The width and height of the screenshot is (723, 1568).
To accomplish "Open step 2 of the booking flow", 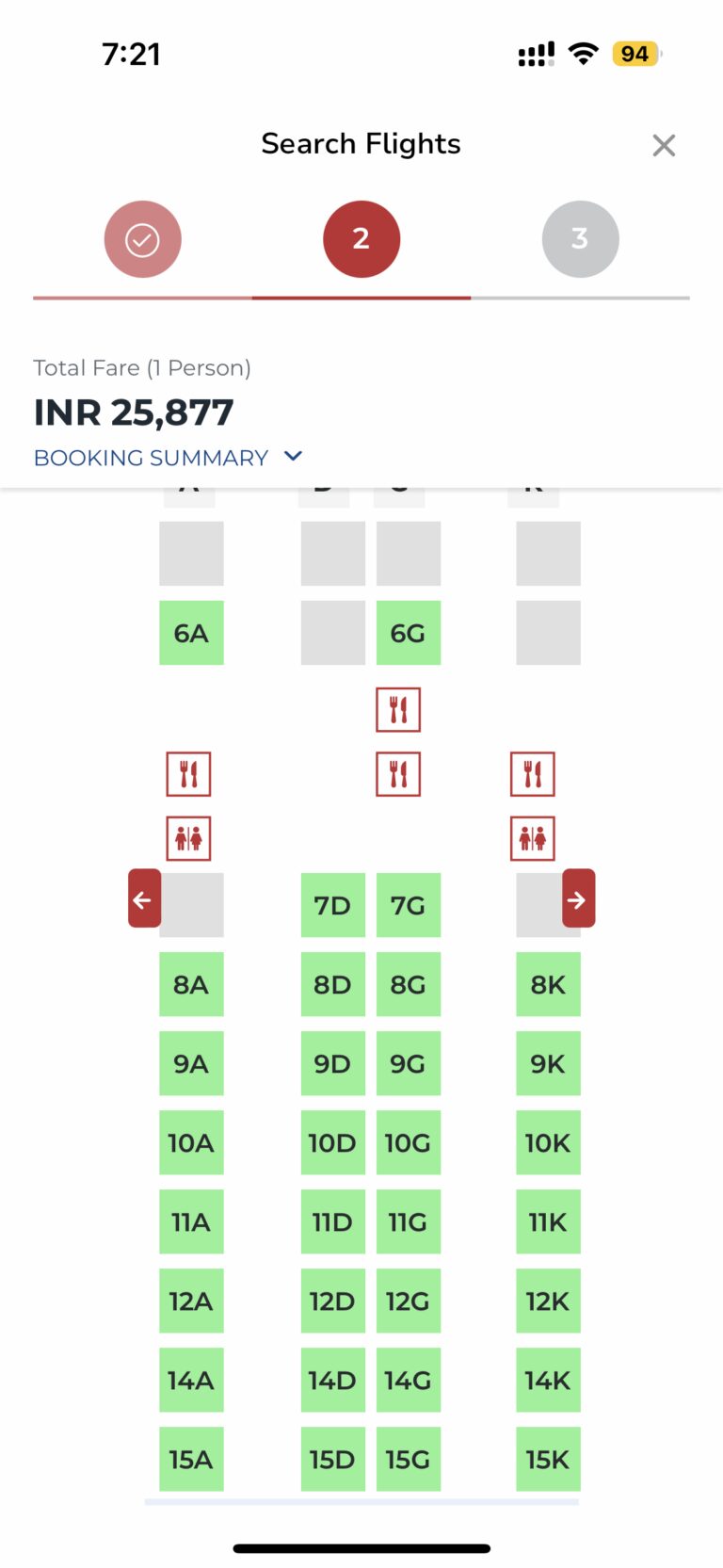I will pyautogui.click(x=361, y=238).
